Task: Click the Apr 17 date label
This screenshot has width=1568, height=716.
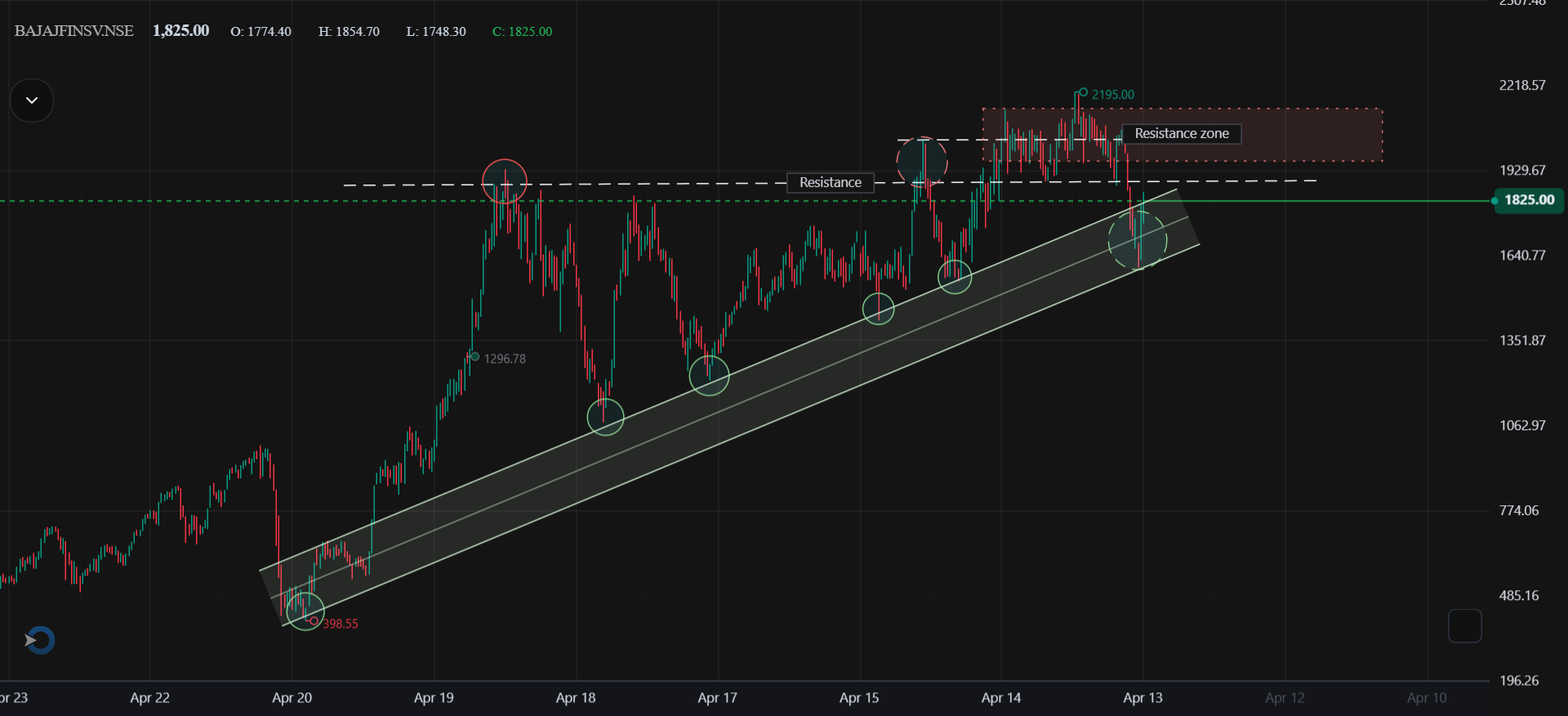Action: click(717, 698)
